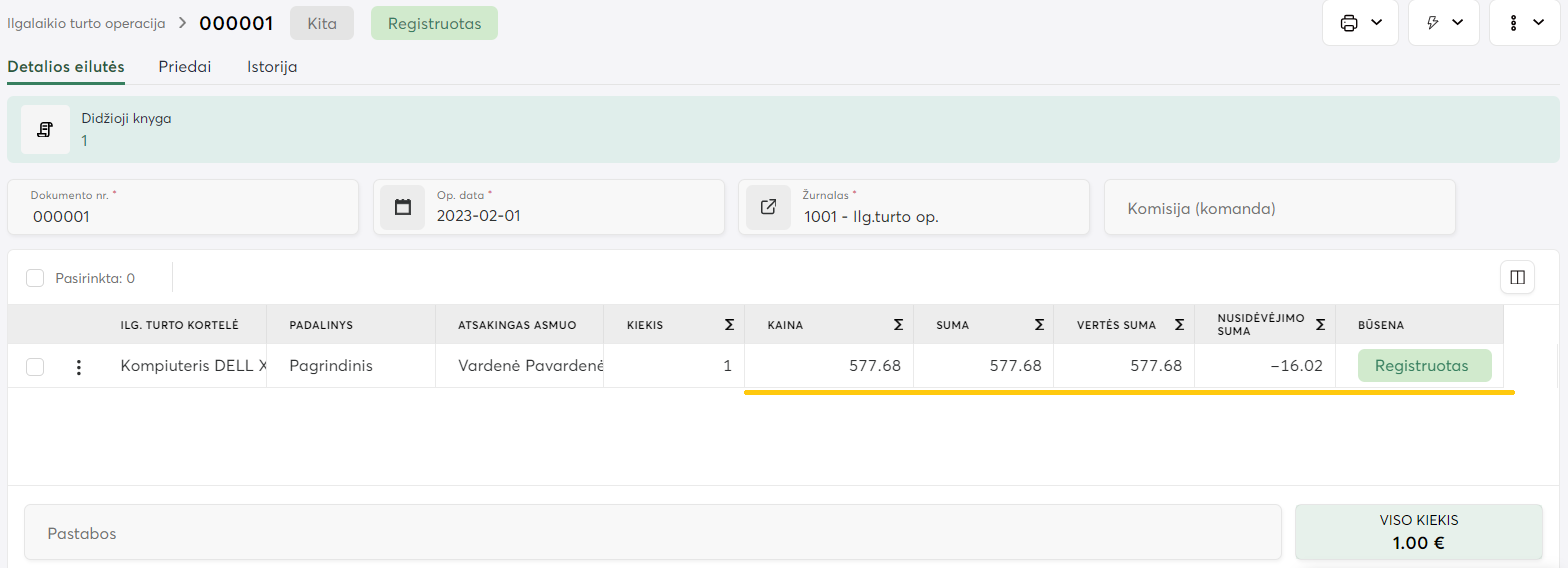Click the calendar icon beside Op. data
The image size is (1568, 568).
coord(403,207)
